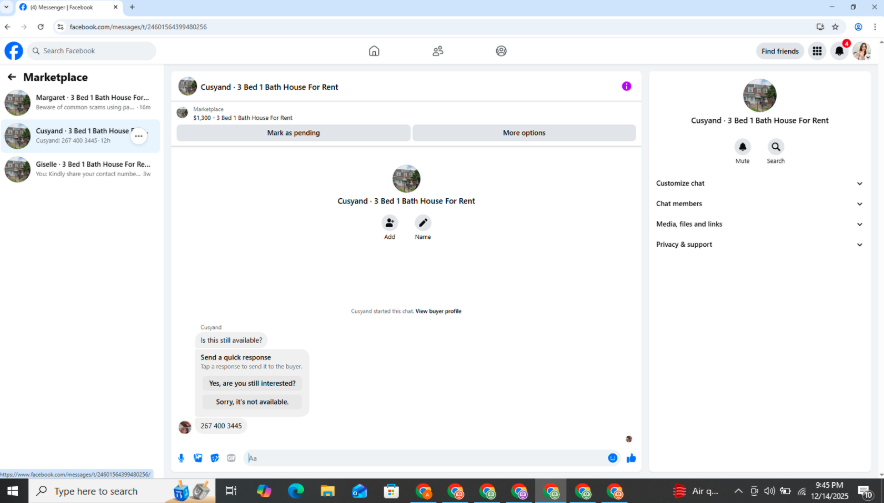Open the volume control in system tray
Image resolution: width=884 pixels, height=503 pixels.
tap(770, 491)
